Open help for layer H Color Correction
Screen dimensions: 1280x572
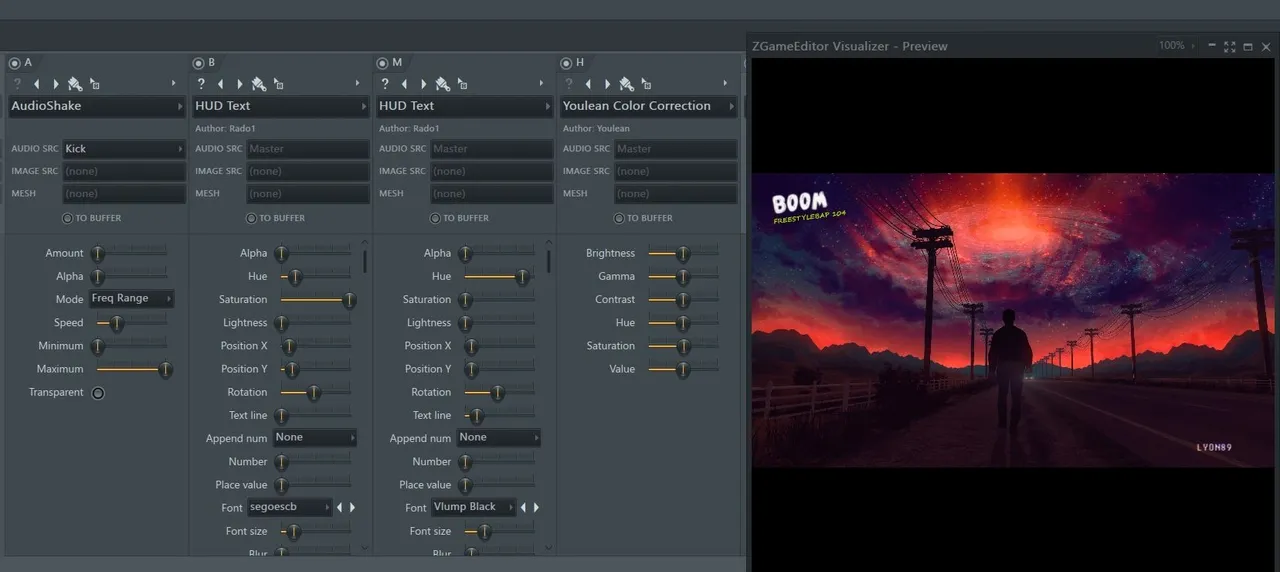569,84
